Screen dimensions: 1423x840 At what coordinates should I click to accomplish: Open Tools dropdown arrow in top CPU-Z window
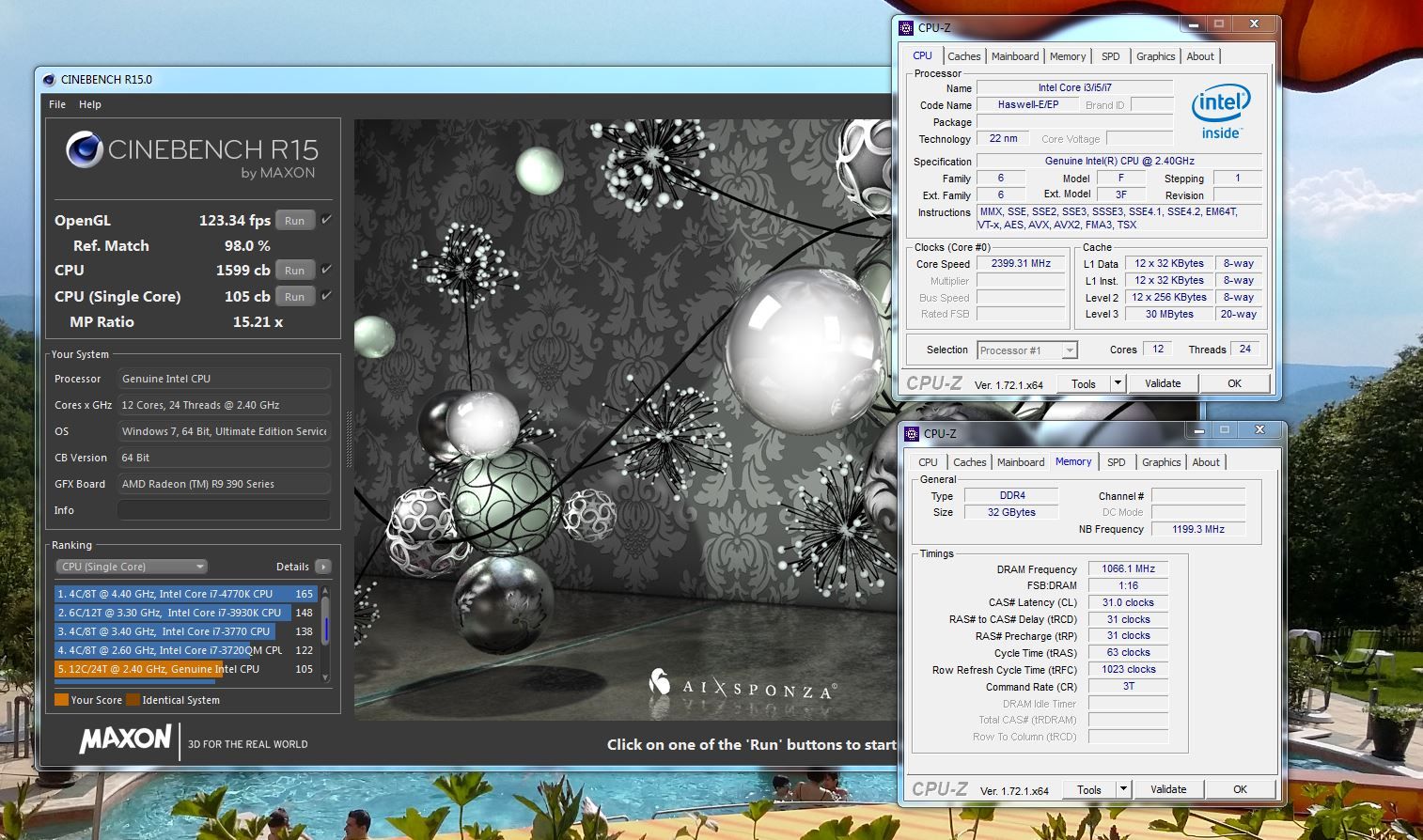pos(1118,383)
